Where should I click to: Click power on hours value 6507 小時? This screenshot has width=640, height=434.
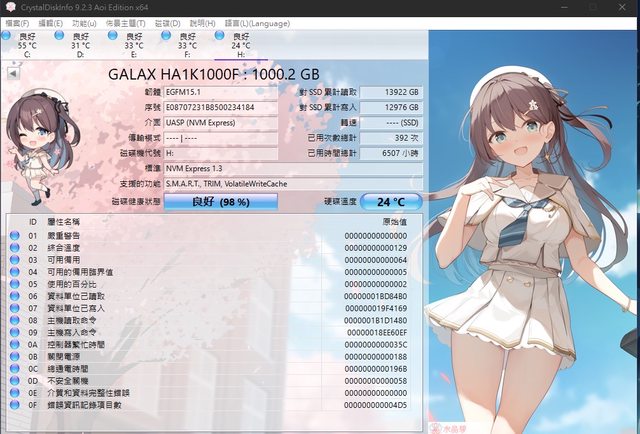tap(391, 154)
